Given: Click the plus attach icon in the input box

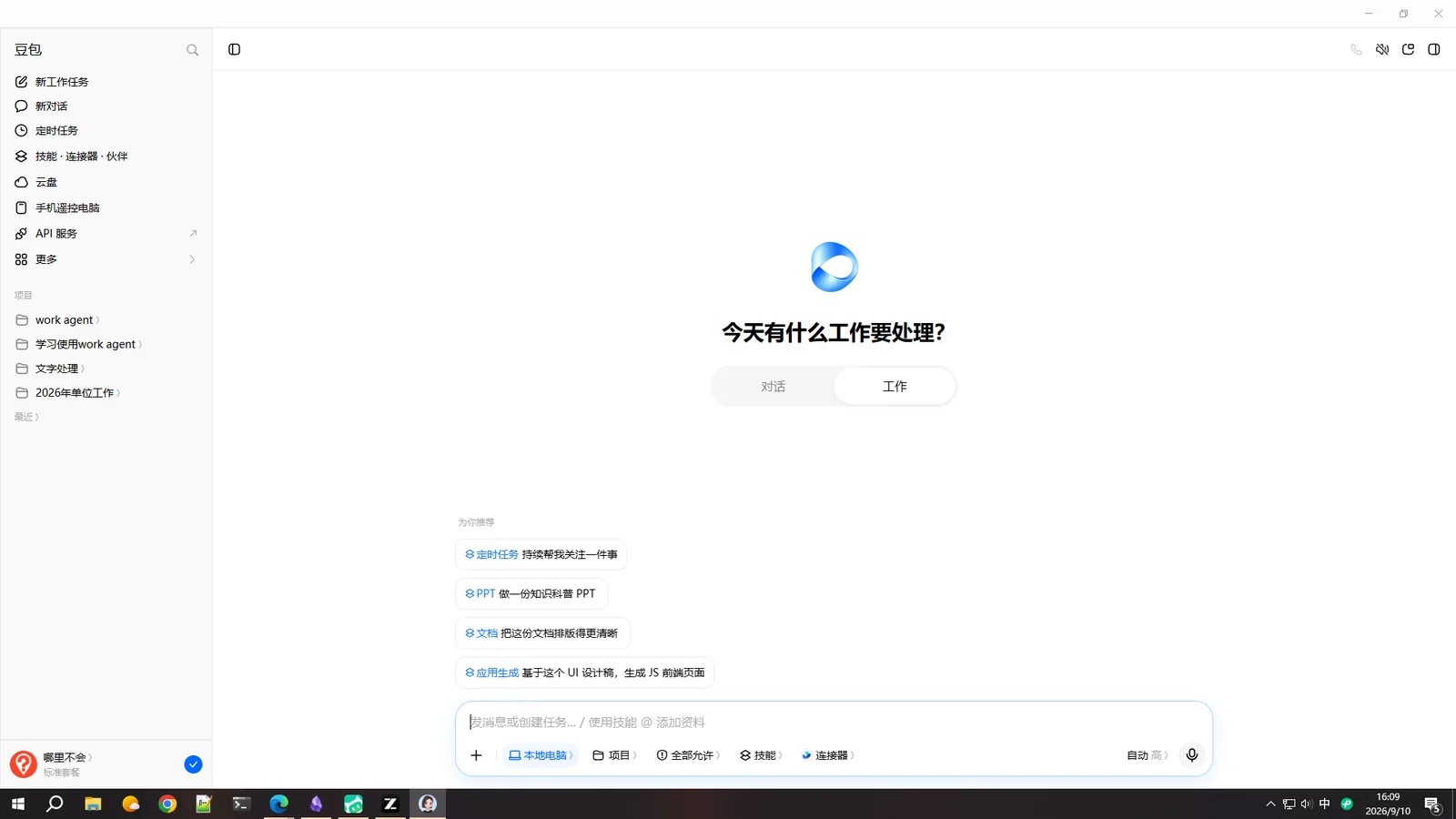Looking at the screenshot, I should pyautogui.click(x=476, y=755).
